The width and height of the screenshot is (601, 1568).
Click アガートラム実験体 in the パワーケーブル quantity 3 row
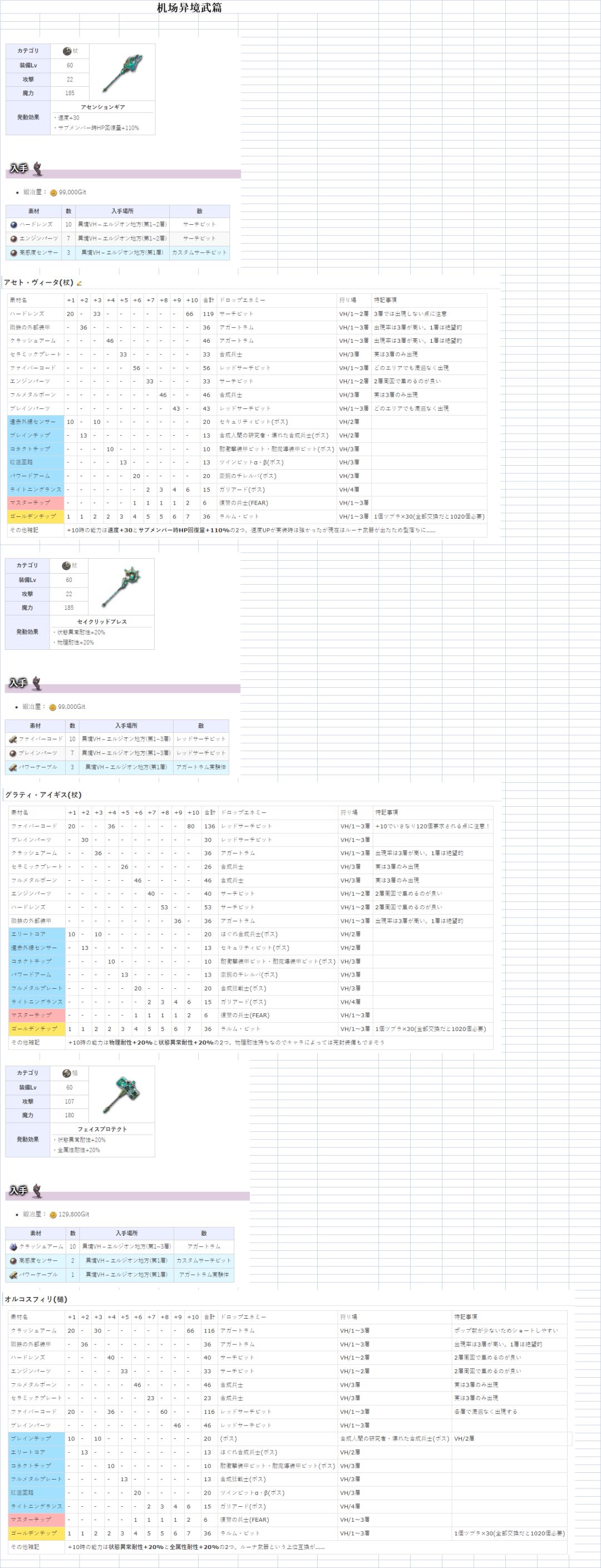(201, 767)
